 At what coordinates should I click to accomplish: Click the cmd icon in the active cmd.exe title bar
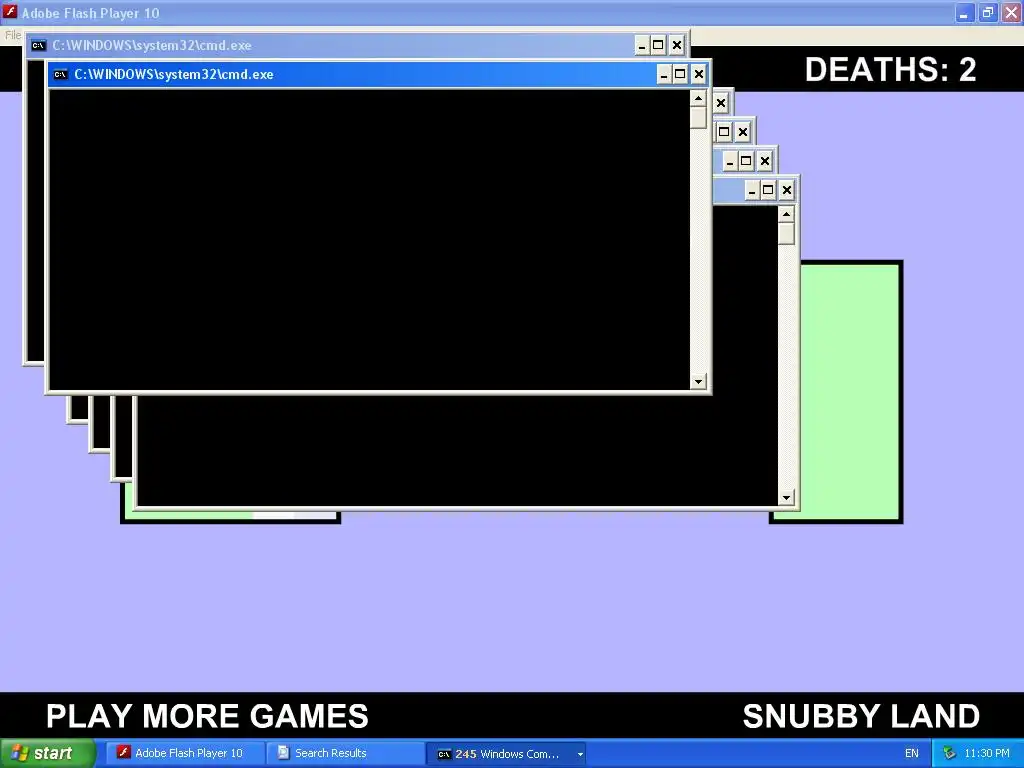tap(61, 74)
